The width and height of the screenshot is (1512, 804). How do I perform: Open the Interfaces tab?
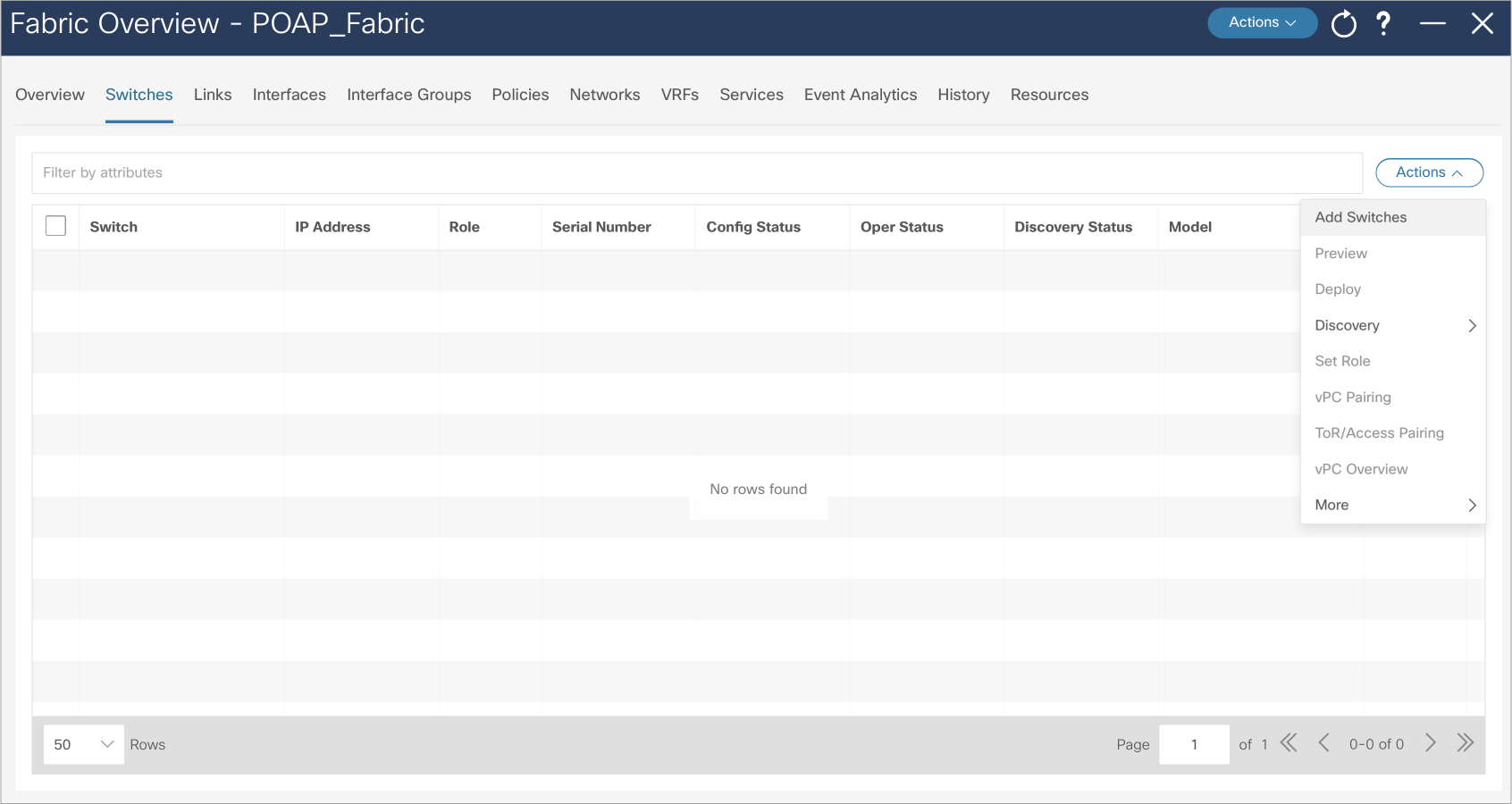[290, 95]
